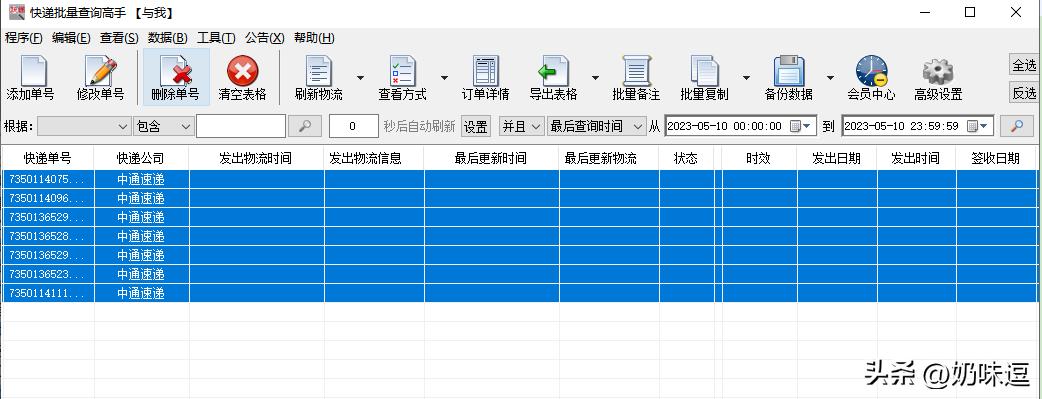Select tracking number 7350136528...

coord(47,236)
